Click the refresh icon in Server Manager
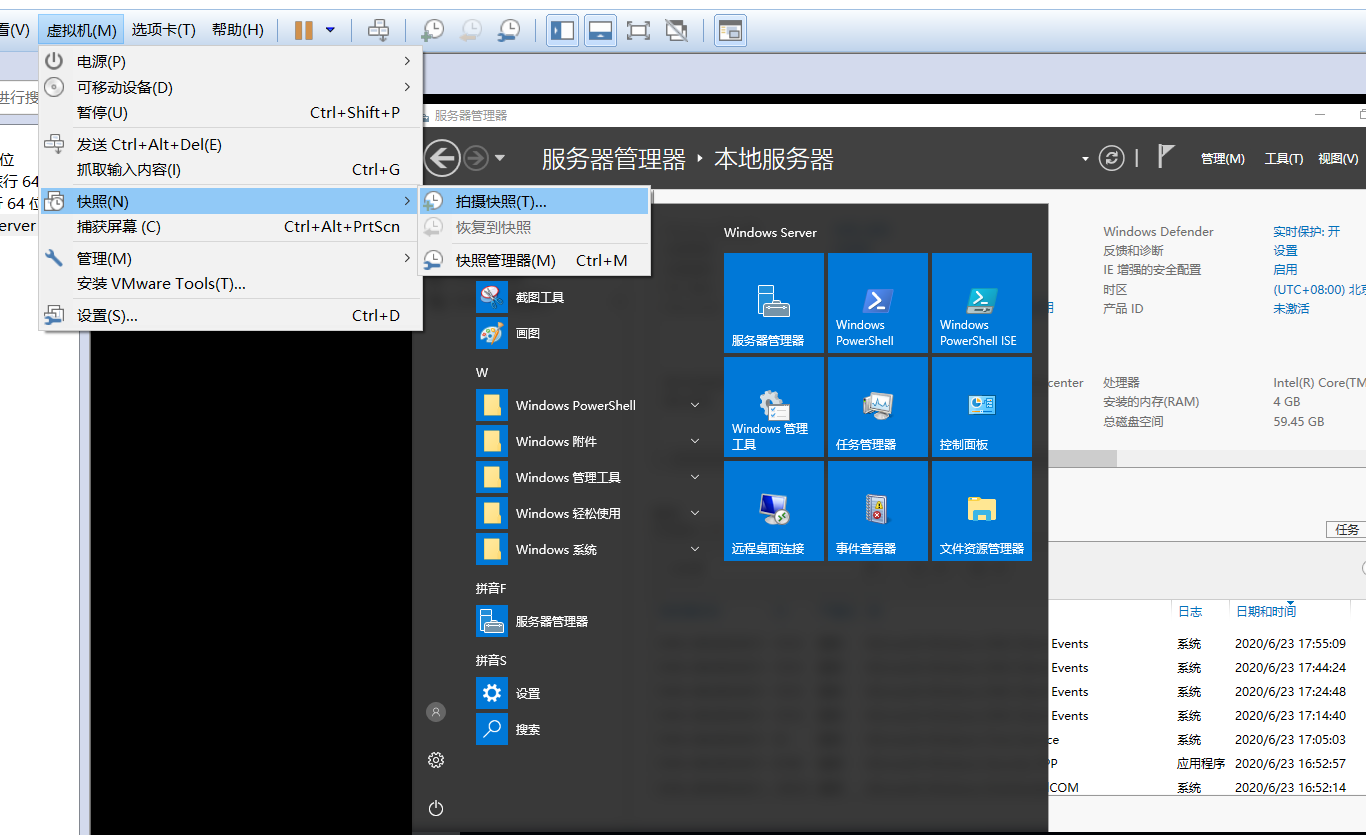This screenshot has height=835, width=1366. (x=1111, y=157)
